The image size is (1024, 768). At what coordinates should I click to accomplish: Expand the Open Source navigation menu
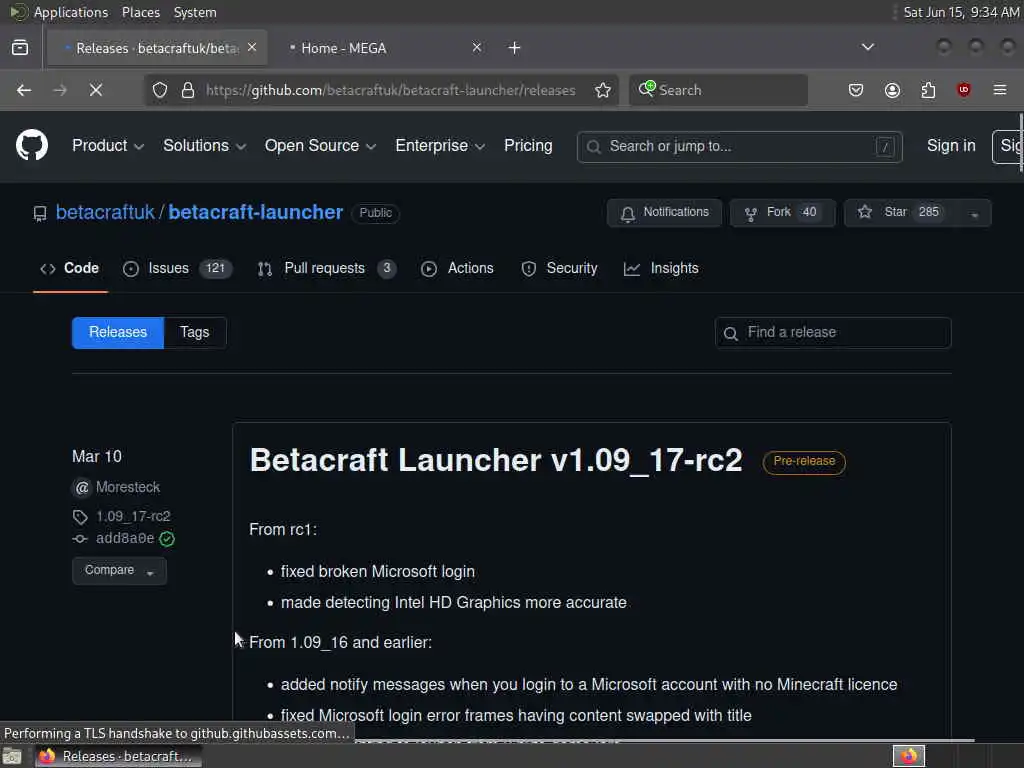point(320,146)
